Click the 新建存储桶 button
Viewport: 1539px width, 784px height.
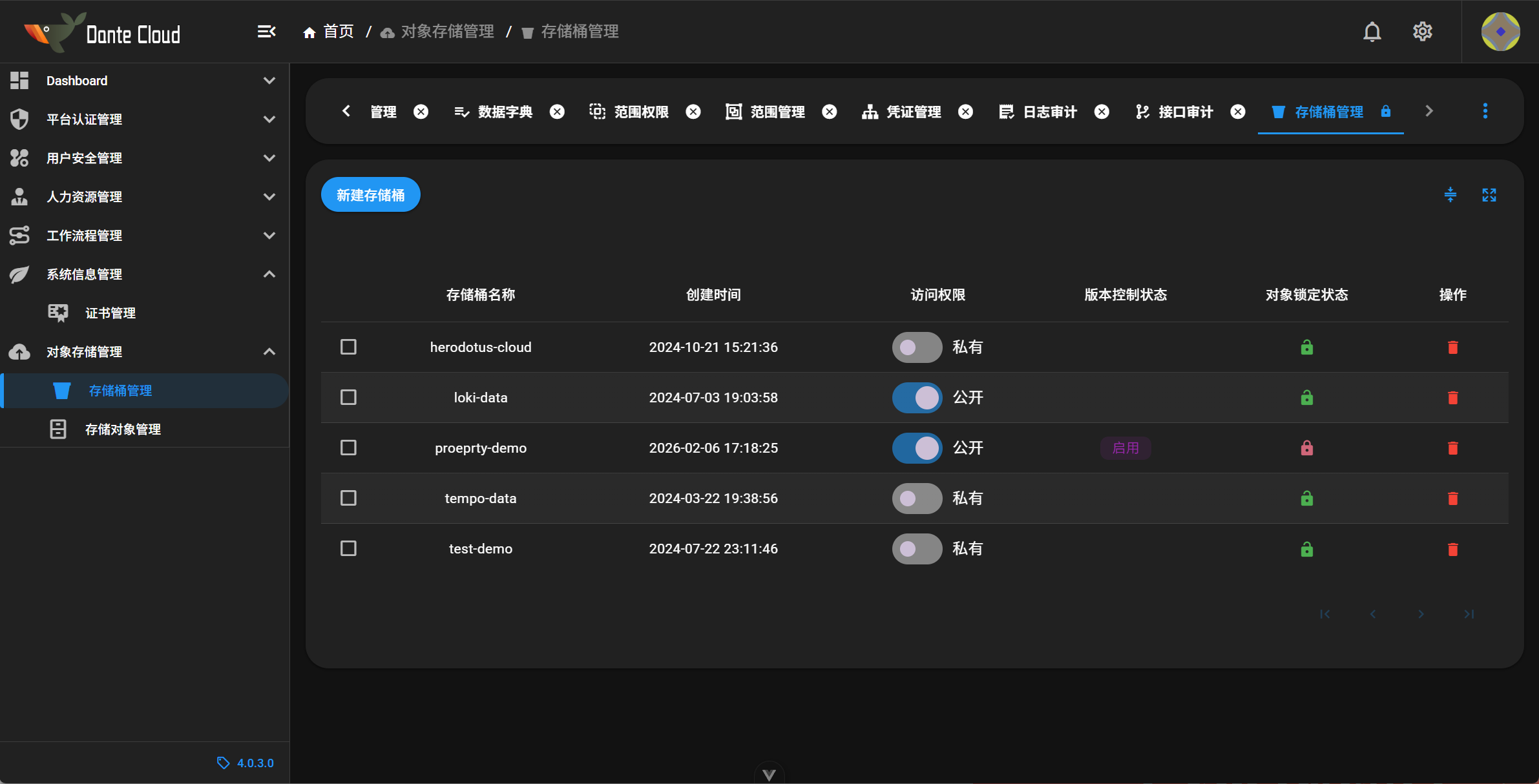tap(370, 194)
